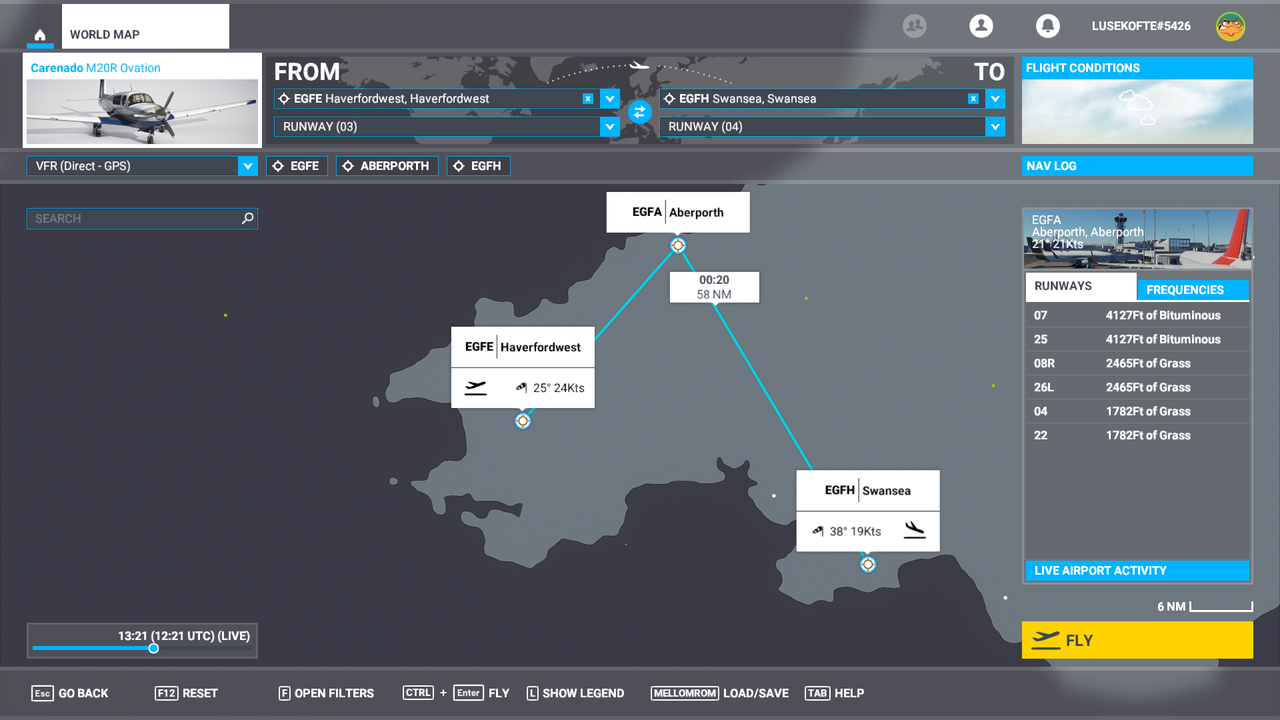This screenshot has height=720, width=1280.
Task: Click the Esc GO BACK option
Action: 70,693
